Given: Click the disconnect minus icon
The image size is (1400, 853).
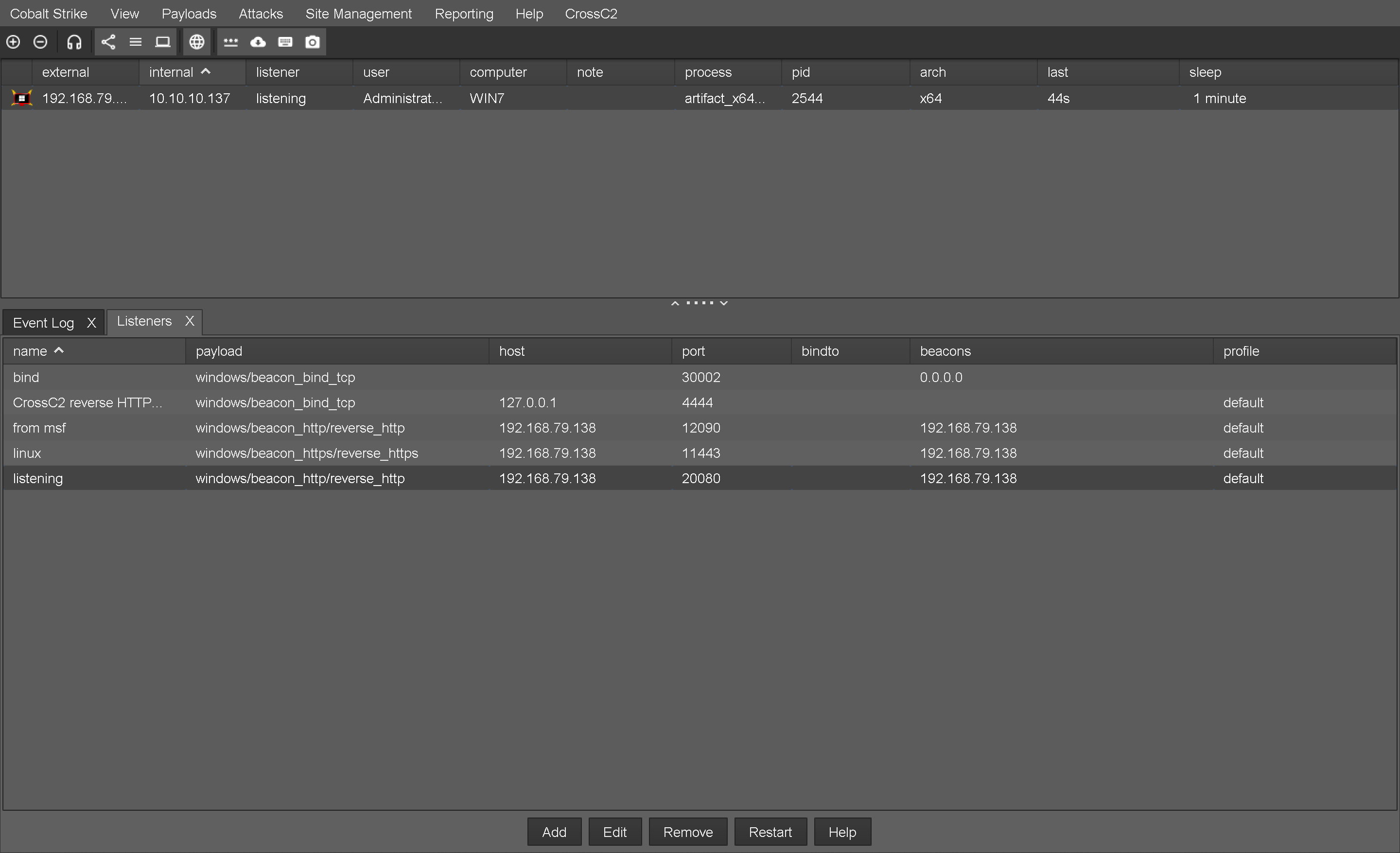Looking at the screenshot, I should pyautogui.click(x=40, y=42).
